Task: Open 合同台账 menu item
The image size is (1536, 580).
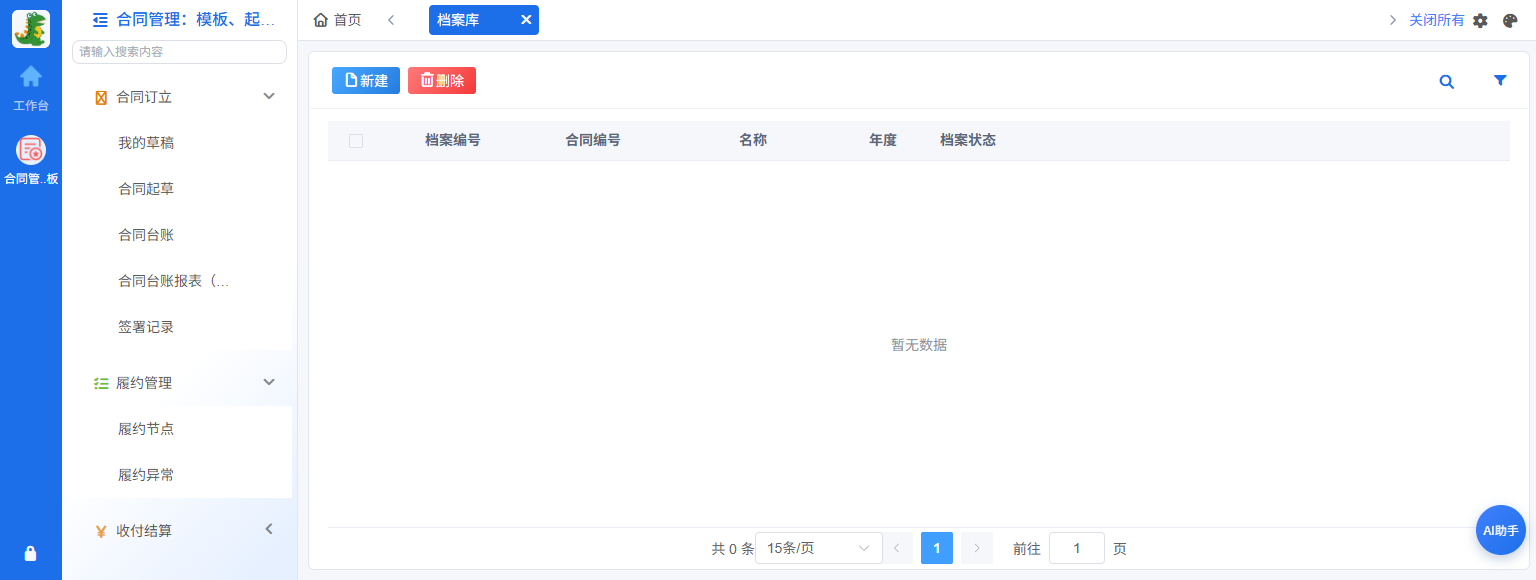Action: [146, 235]
